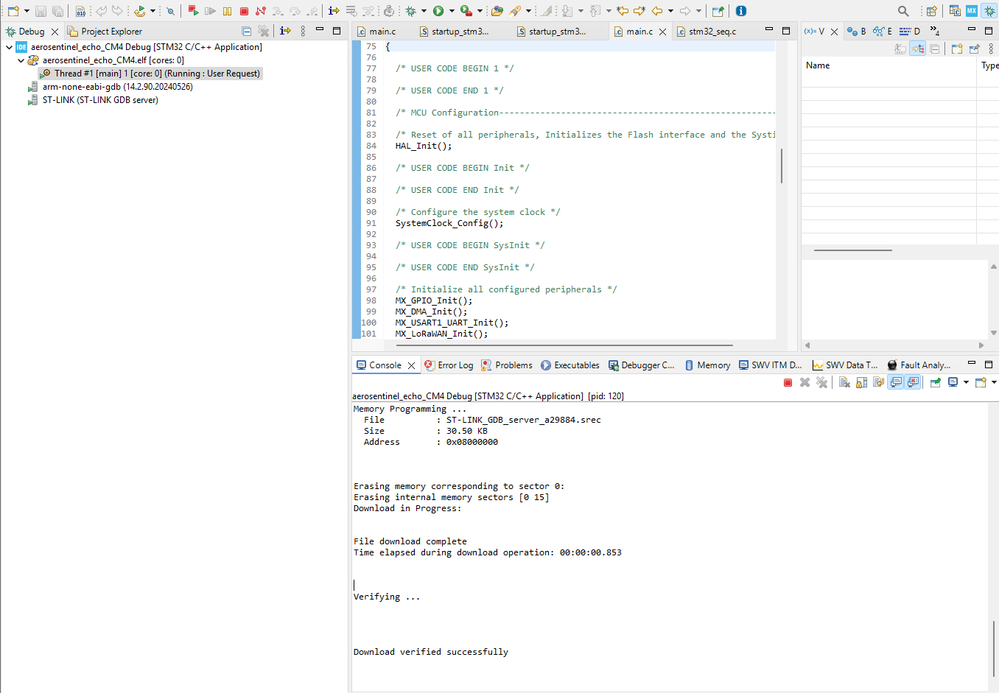Click Collapse All in Debug view
The height and width of the screenshot is (693, 999).
tap(247, 31)
